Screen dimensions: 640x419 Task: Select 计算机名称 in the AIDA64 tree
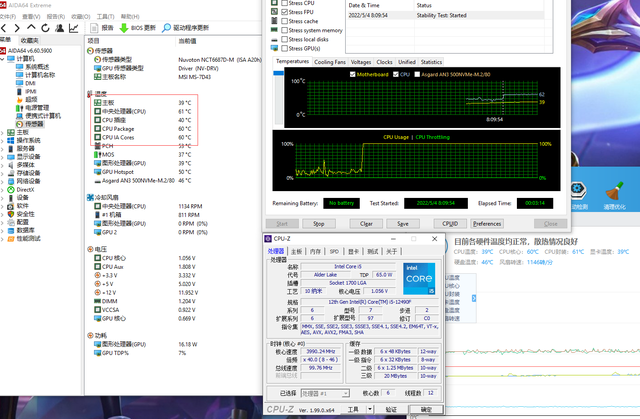click(x=35, y=75)
